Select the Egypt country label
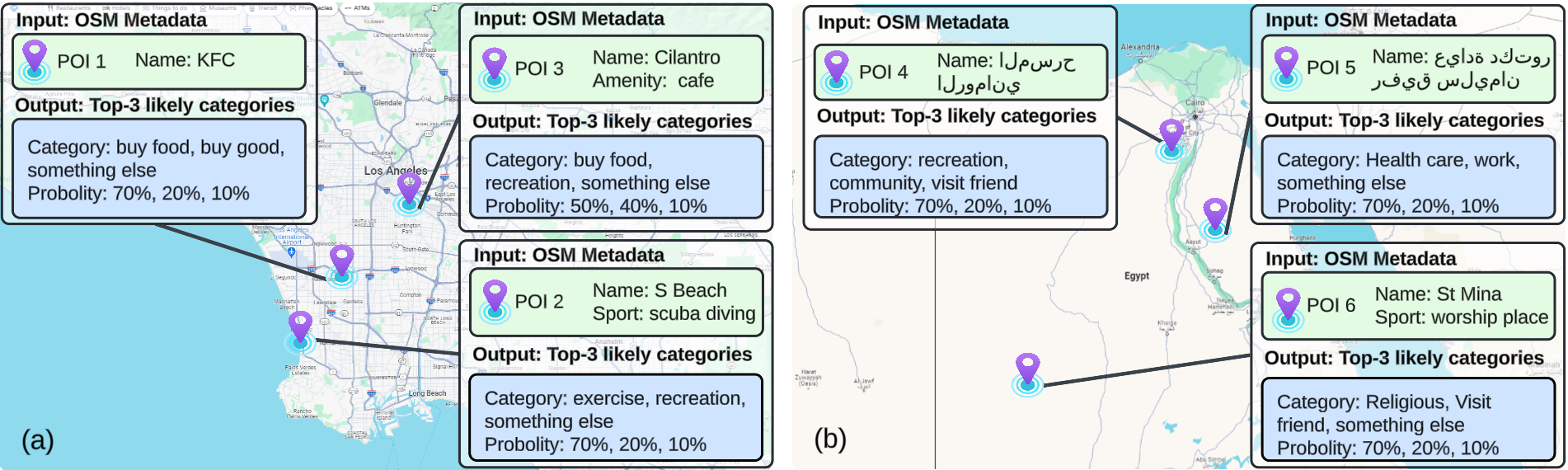The image size is (1568, 470). [1136, 276]
